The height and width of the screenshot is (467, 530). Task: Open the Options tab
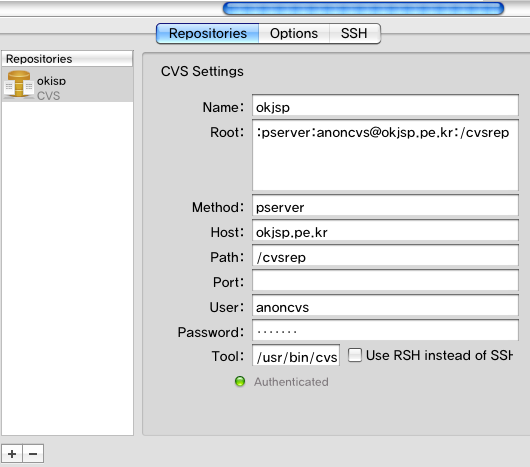coord(294,33)
